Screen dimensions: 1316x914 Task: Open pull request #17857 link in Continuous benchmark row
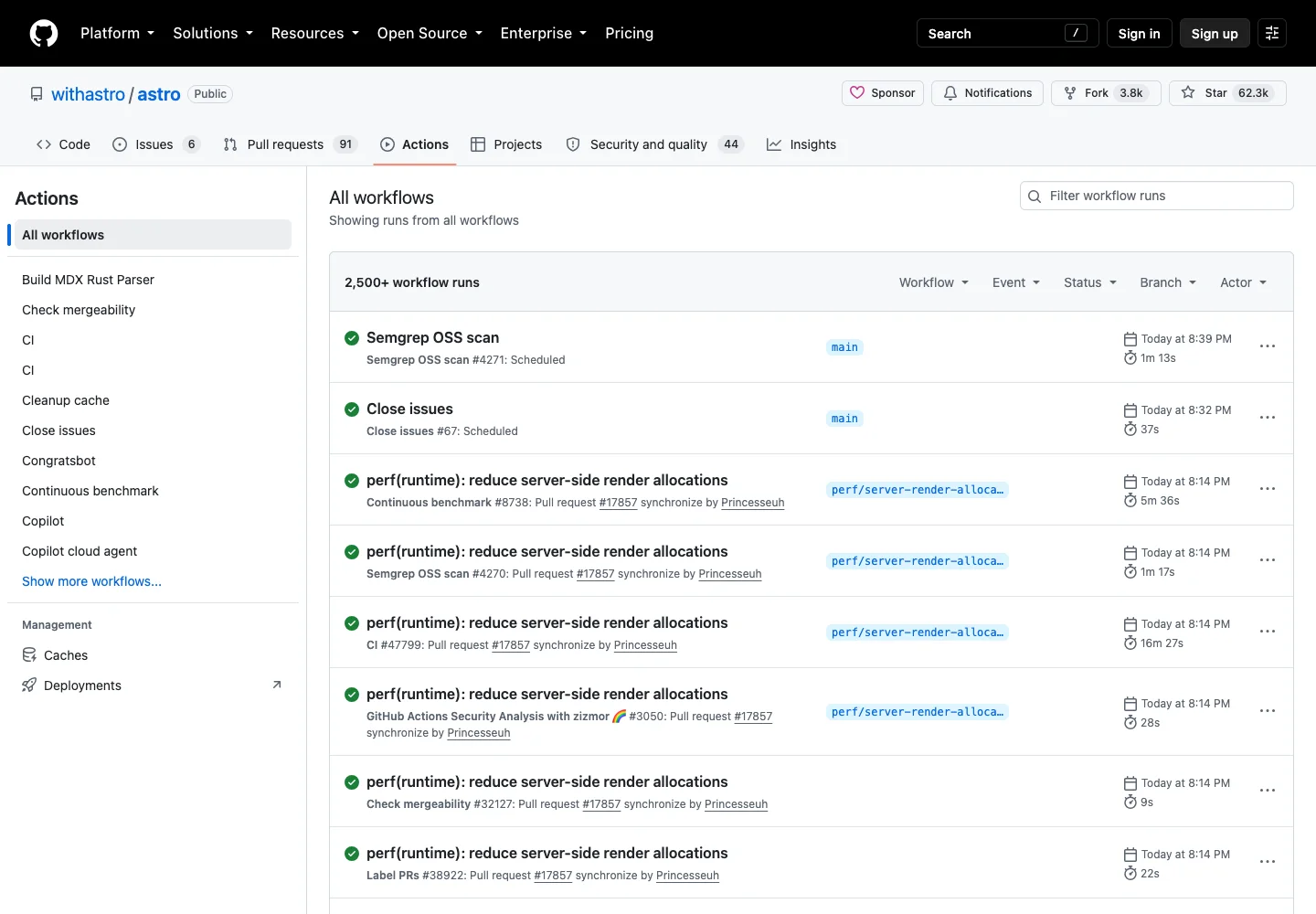tap(618, 503)
